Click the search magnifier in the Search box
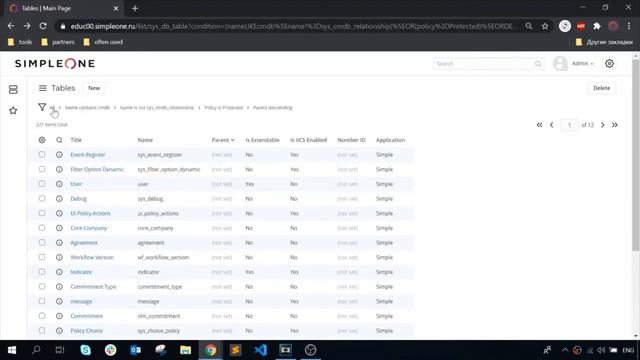Viewport: 640px width, 360px height. 538,64
